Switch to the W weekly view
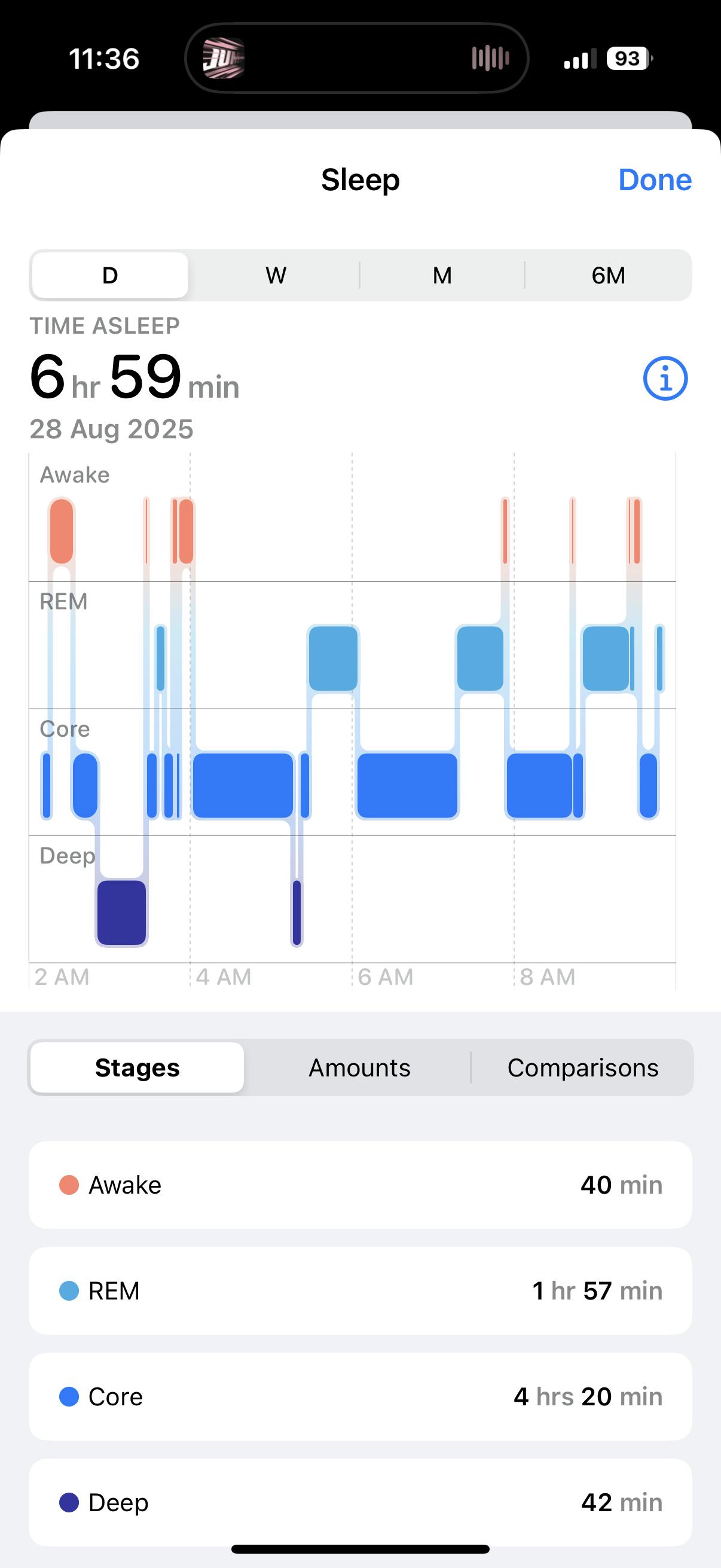Image resolution: width=721 pixels, height=1568 pixels. (276, 275)
